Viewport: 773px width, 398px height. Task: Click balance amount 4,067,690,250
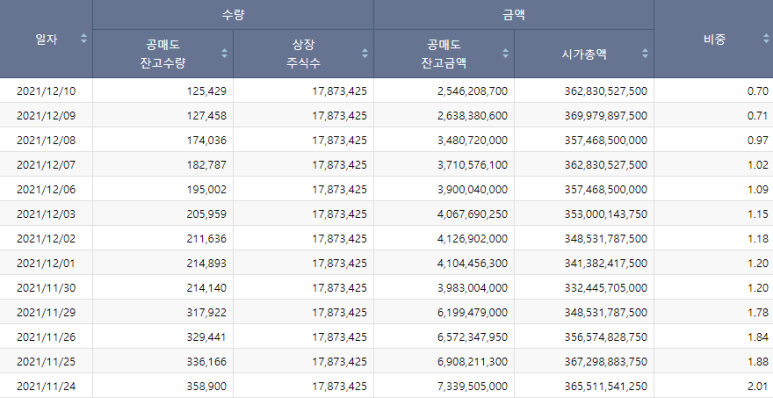click(472, 214)
